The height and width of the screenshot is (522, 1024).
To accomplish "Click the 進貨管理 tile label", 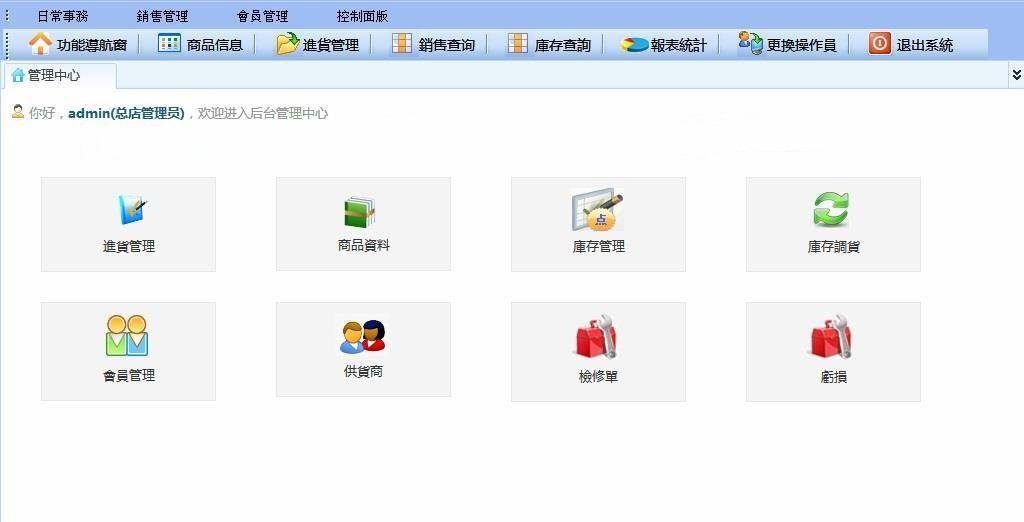I will (129, 246).
